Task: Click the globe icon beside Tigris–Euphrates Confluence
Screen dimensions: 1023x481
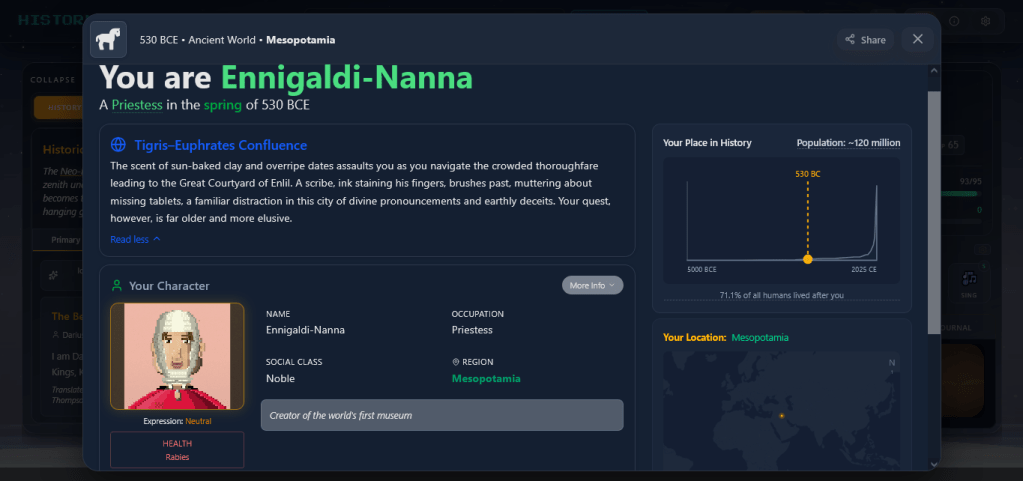Action: coord(119,145)
